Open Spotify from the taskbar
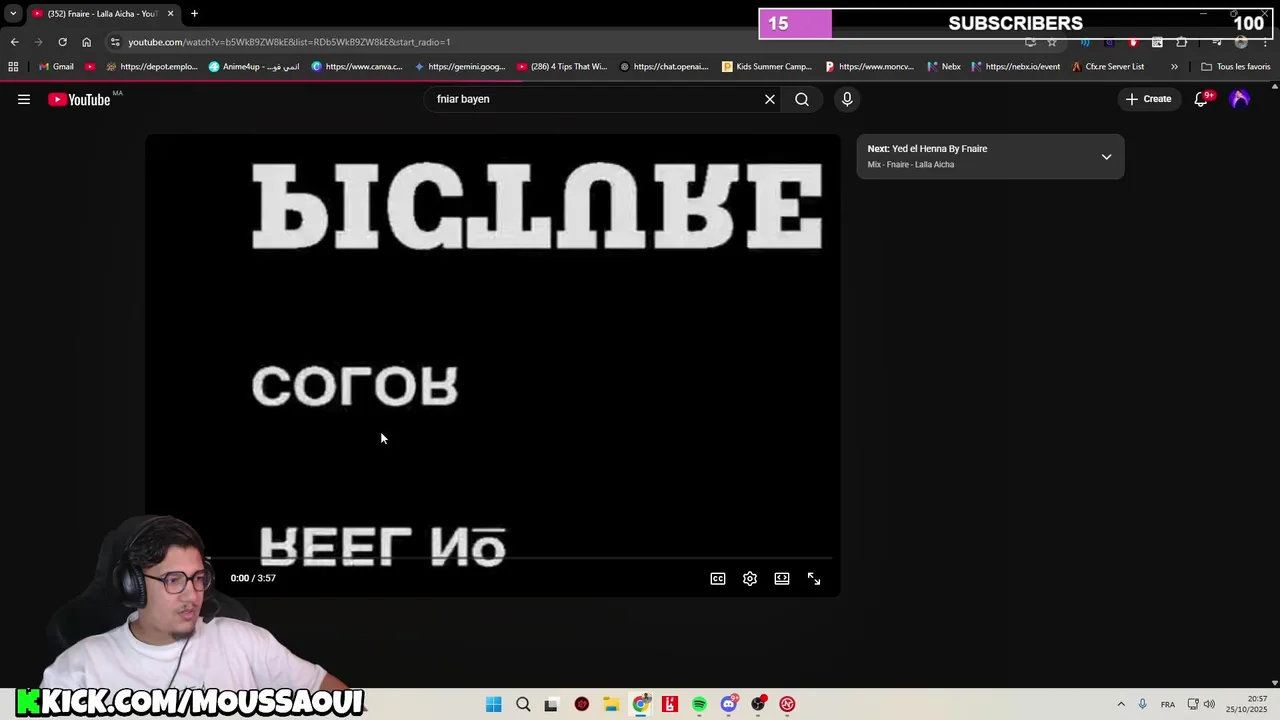Image resolution: width=1280 pixels, height=720 pixels. point(699,704)
